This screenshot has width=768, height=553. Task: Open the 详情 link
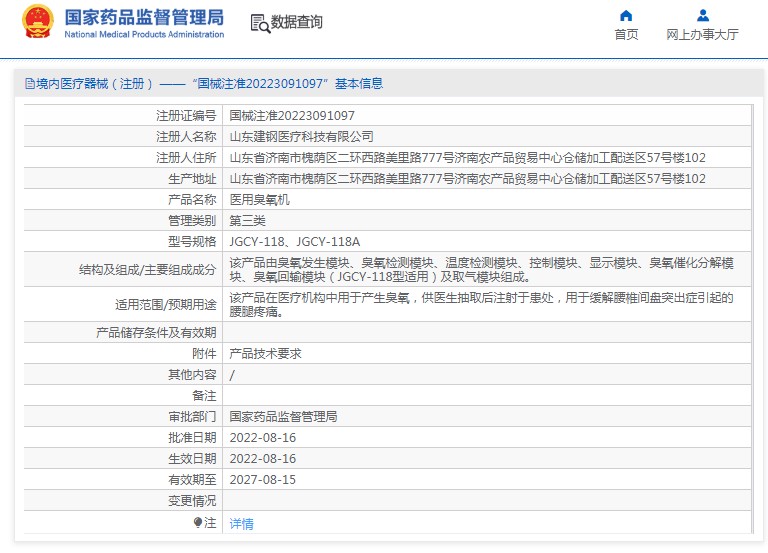point(241,524)
